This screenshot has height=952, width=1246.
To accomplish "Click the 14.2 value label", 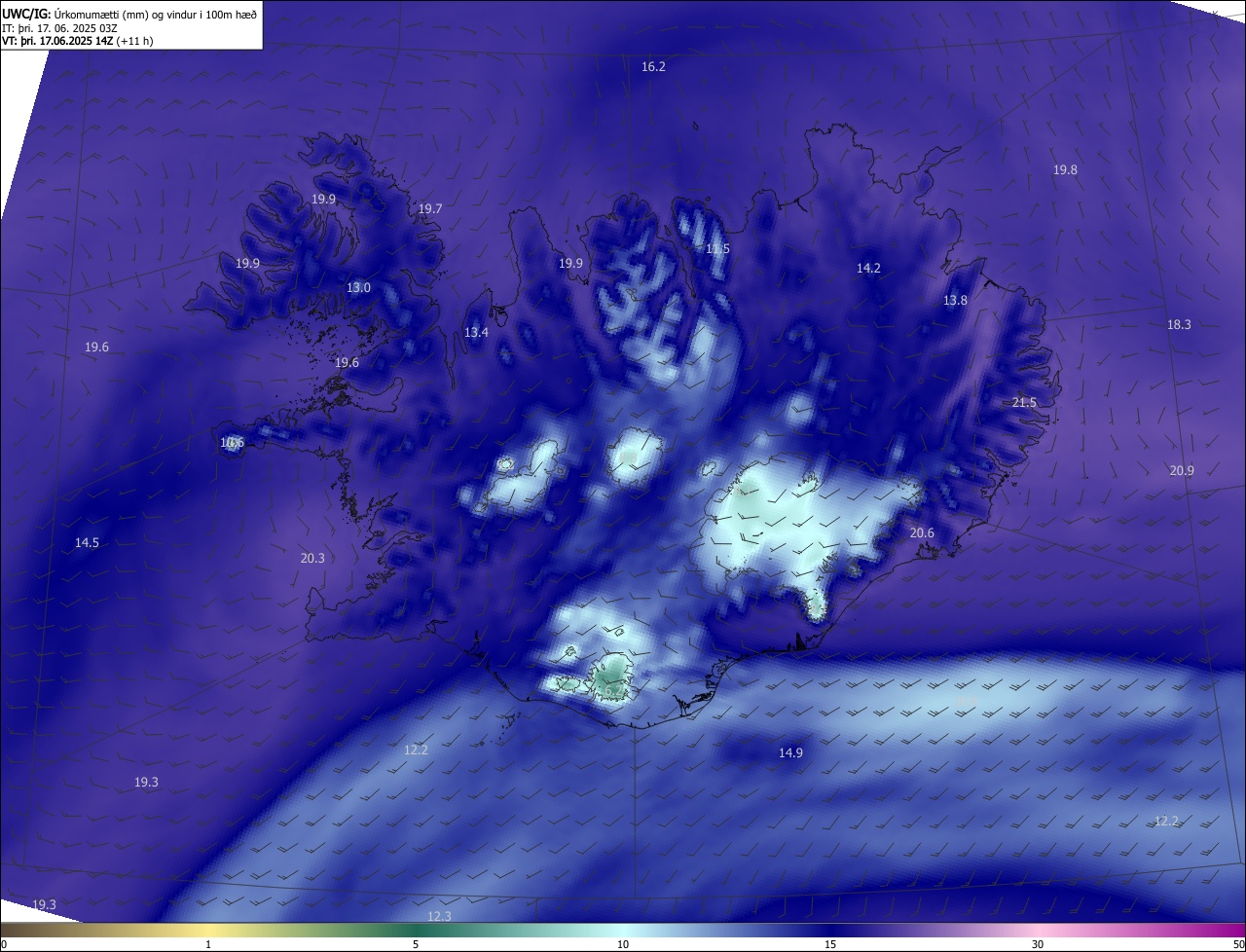I will [868, 268].
